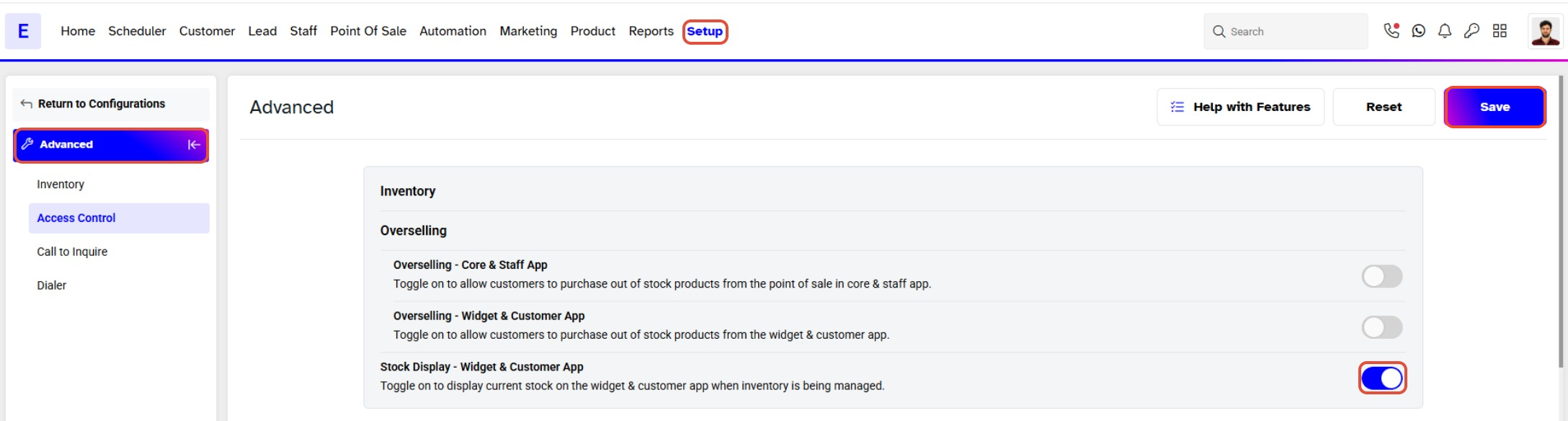Enable Overselling - Widget & Customer App toggle

point(1381,327)
